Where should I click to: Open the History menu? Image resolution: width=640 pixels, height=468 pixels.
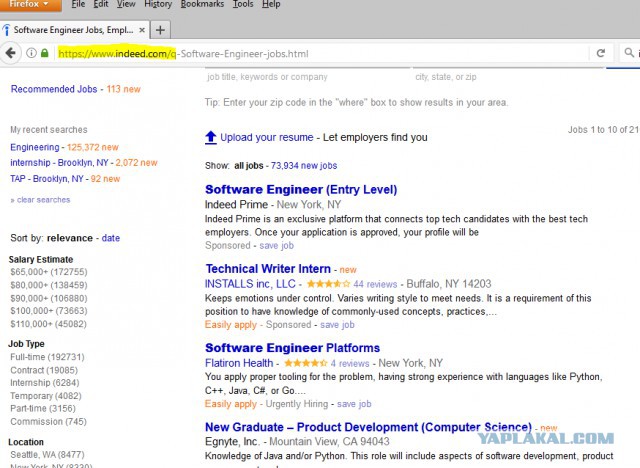(158, 4)
